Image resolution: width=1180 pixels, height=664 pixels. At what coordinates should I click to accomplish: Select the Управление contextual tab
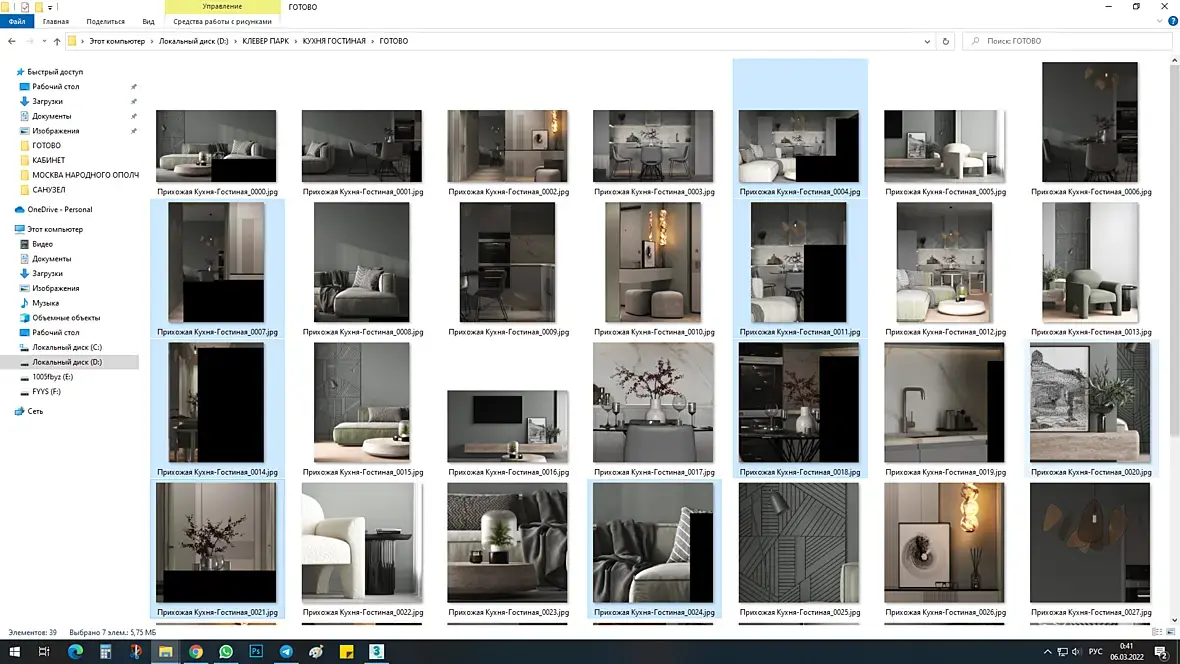click(x=222, y=7)
